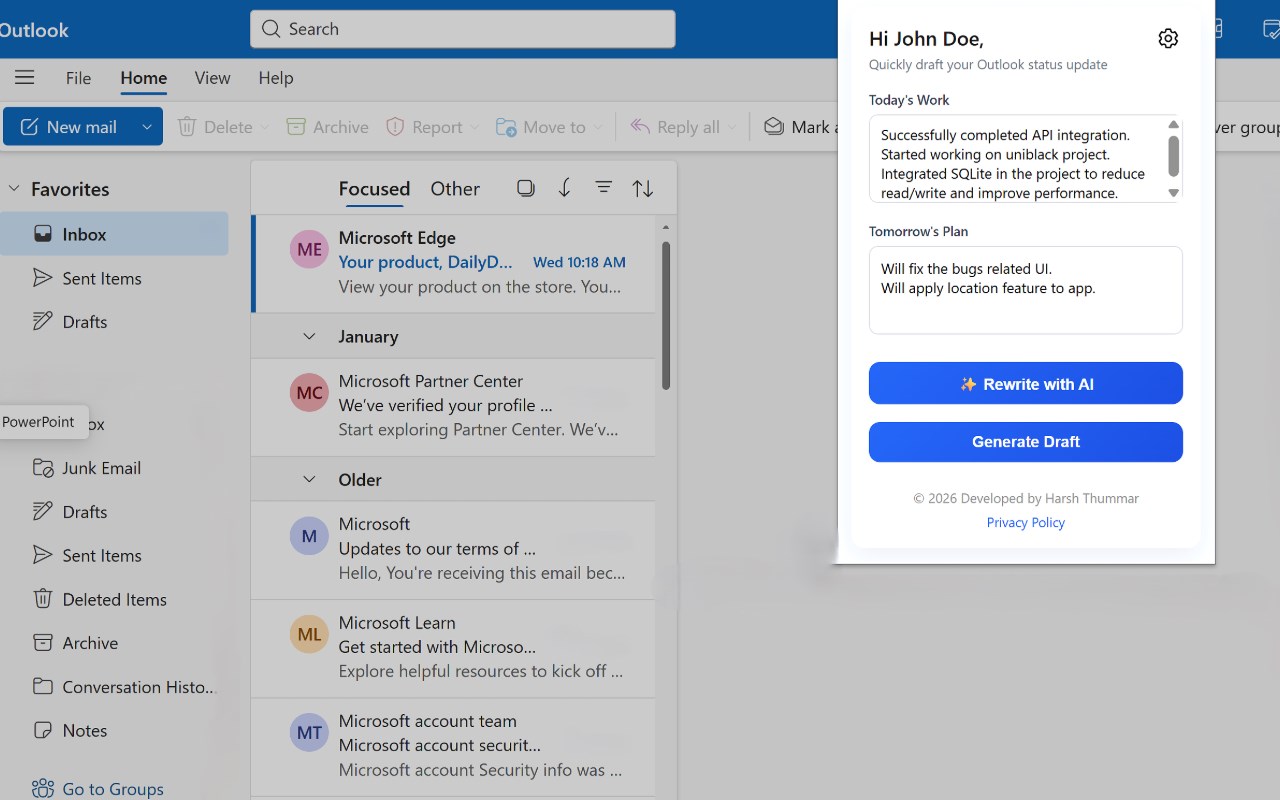Click the Reply all arrows icon
The image size is (1280, 800).
[640, 127]
